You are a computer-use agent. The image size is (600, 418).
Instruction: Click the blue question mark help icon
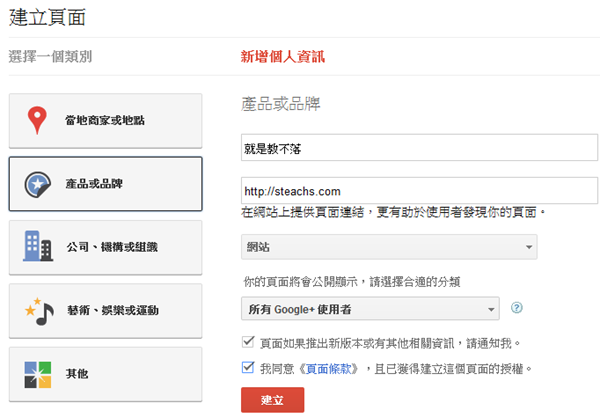[517, 308]
